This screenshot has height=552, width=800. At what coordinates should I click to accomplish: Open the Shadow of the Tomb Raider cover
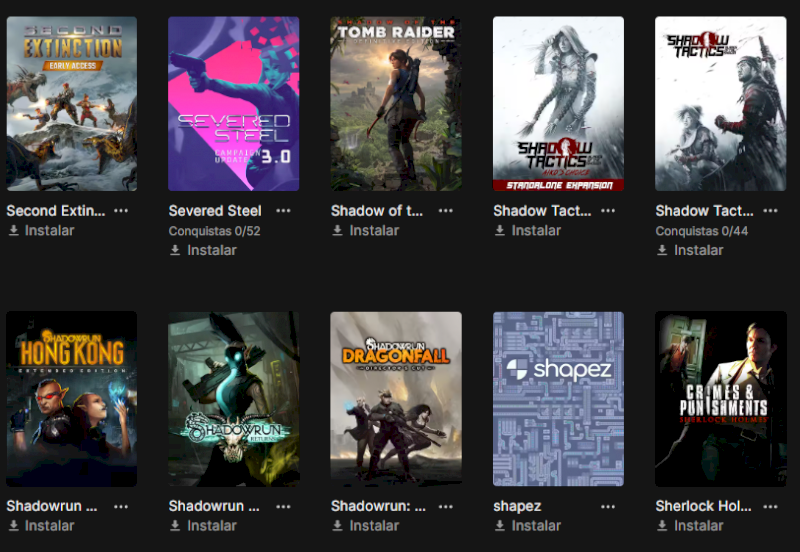[396, 104]
